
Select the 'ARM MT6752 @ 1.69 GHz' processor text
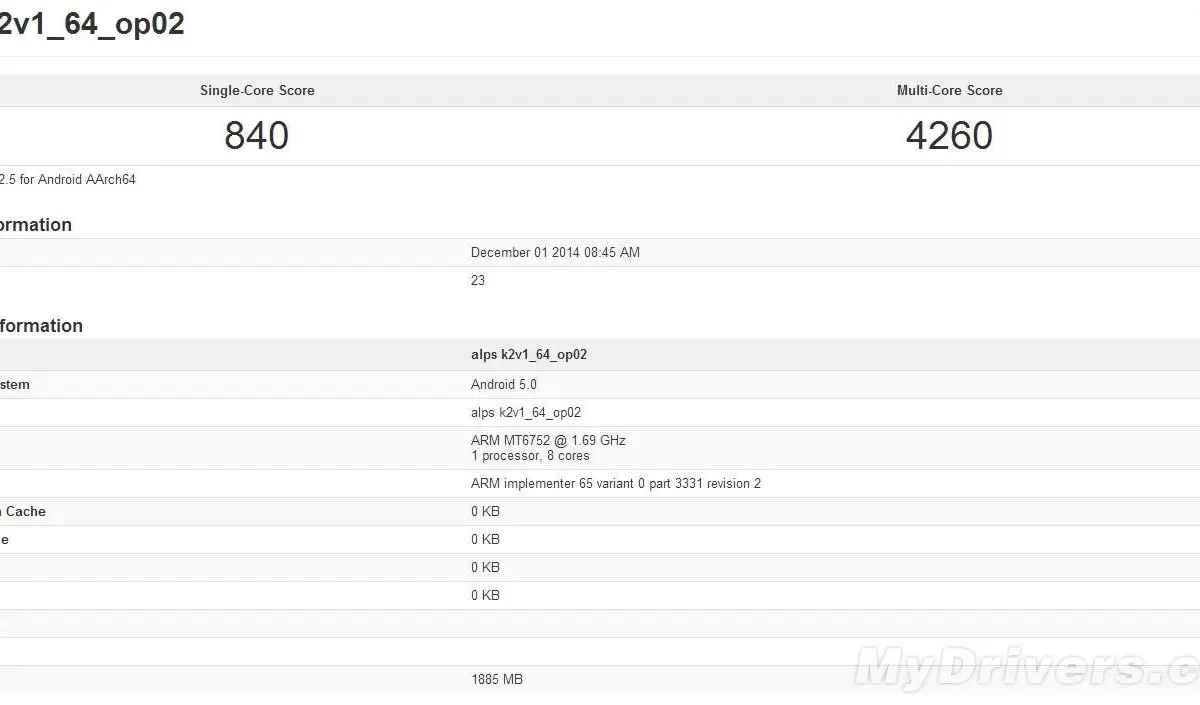coord(548,441)
